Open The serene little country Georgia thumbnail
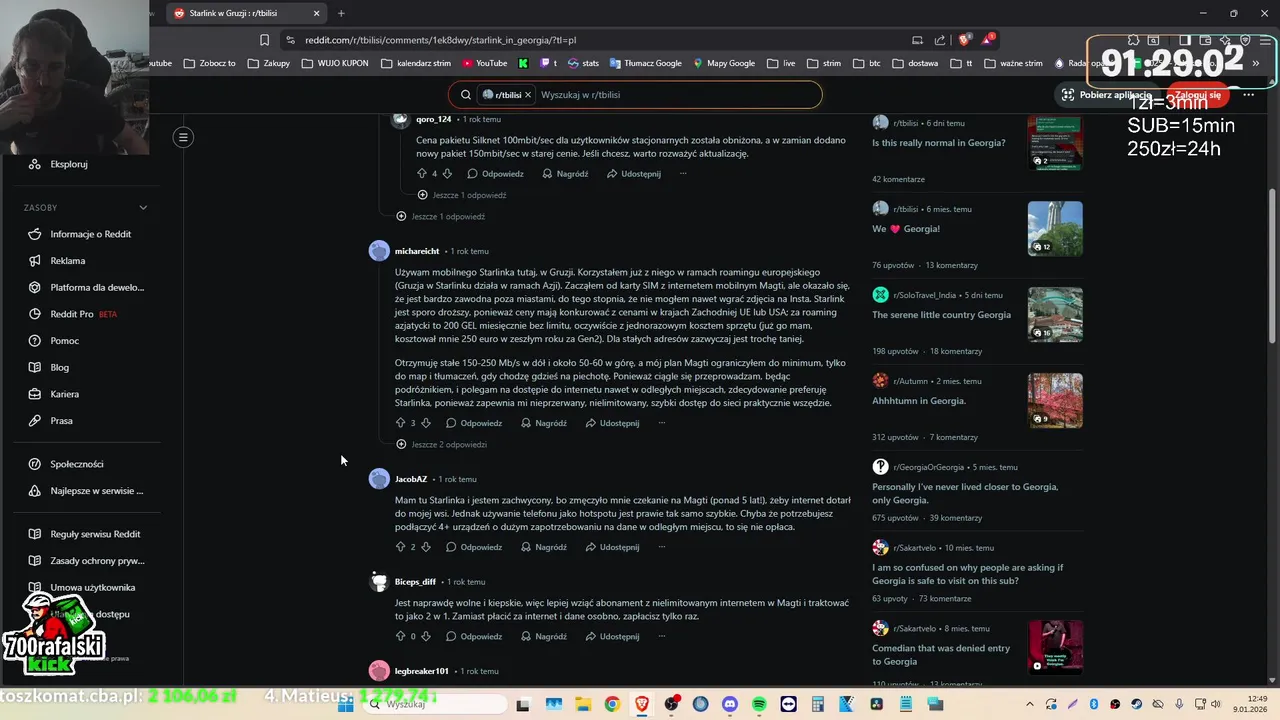This screenshot has width=1280, height=720. point(1055,315)
